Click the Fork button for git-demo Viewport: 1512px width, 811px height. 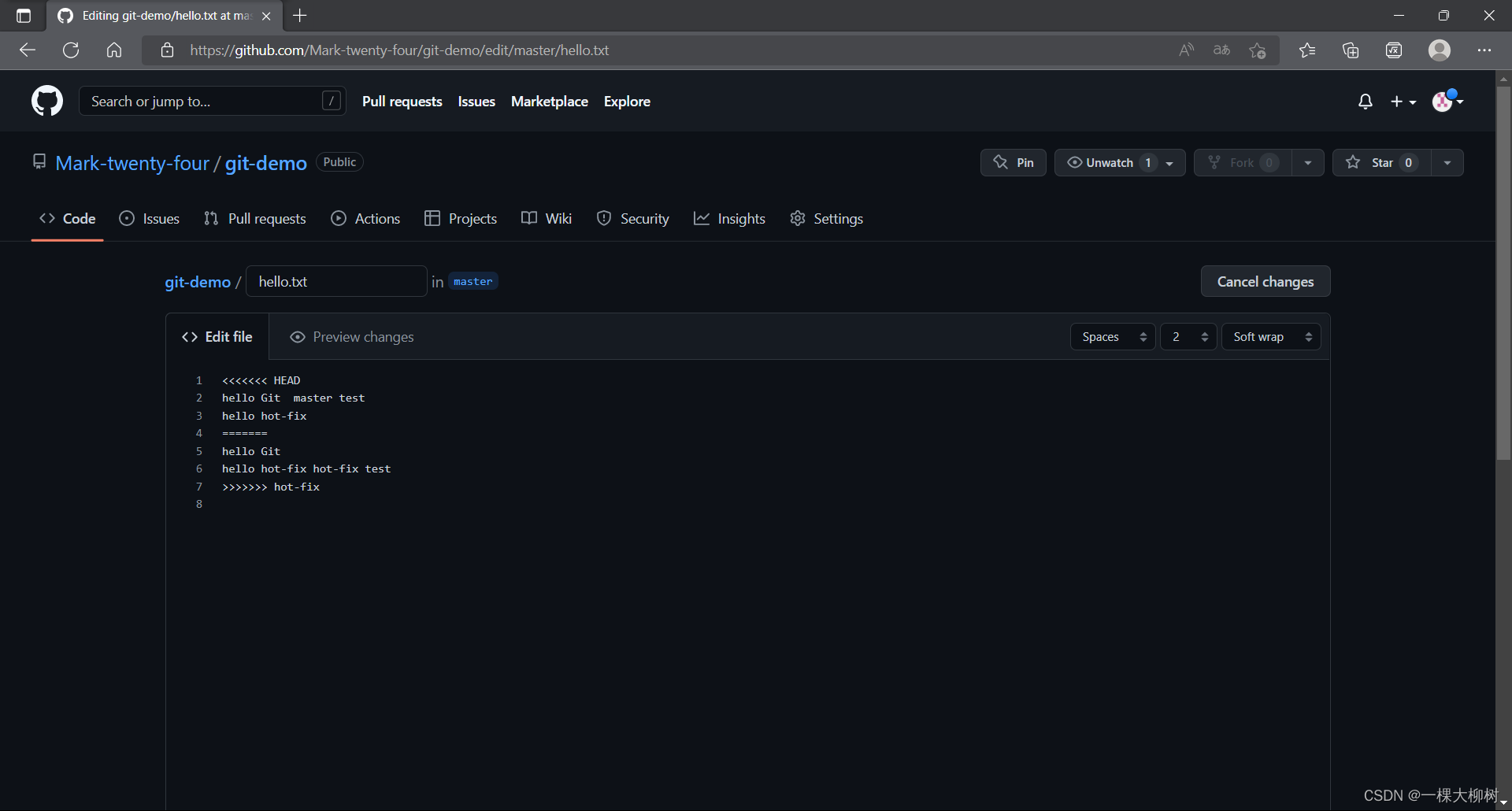click(x=1241, y=162)
